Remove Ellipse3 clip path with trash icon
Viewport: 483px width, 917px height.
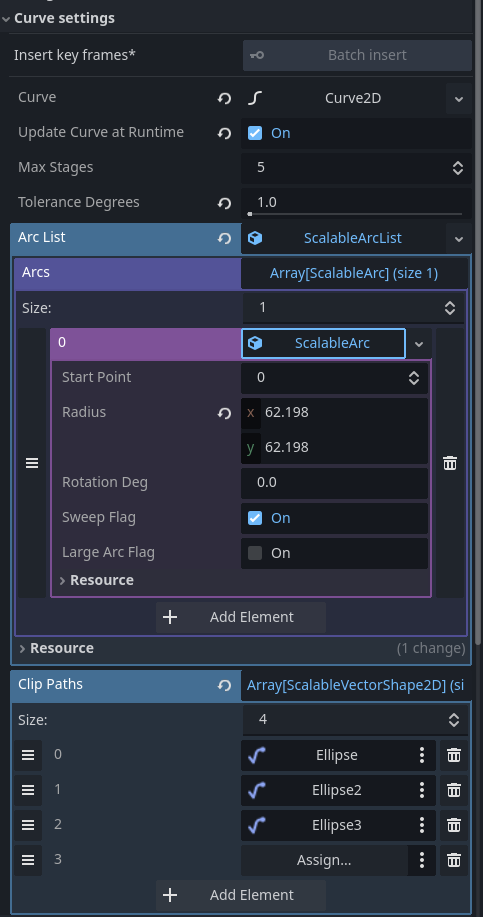click(x=454, y=826)
